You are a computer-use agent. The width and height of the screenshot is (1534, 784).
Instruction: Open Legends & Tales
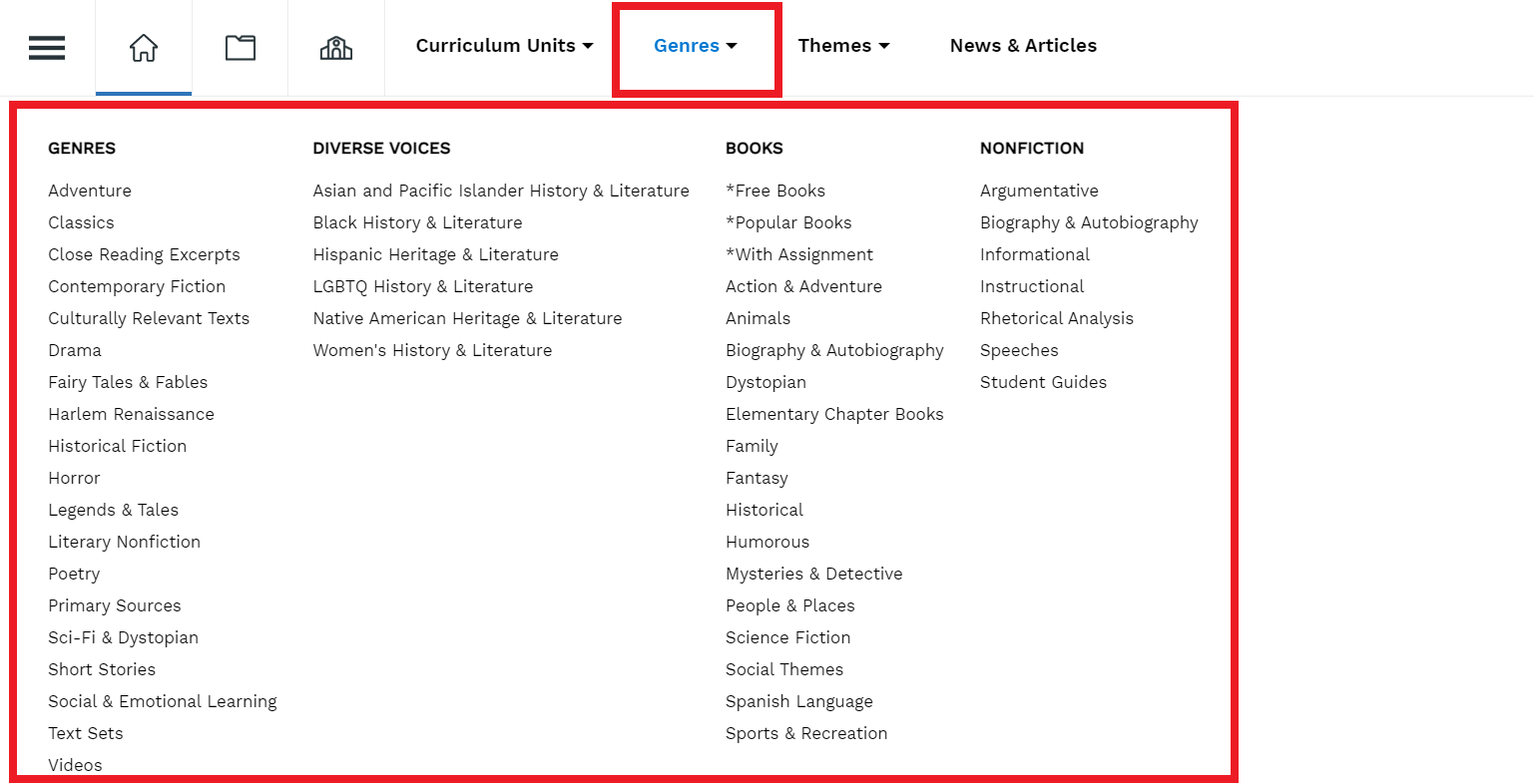(x=113, y=510)
